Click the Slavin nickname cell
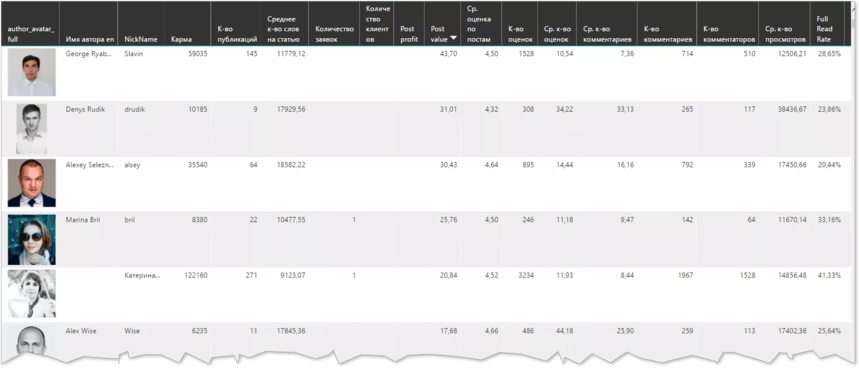 click(133, 54)
